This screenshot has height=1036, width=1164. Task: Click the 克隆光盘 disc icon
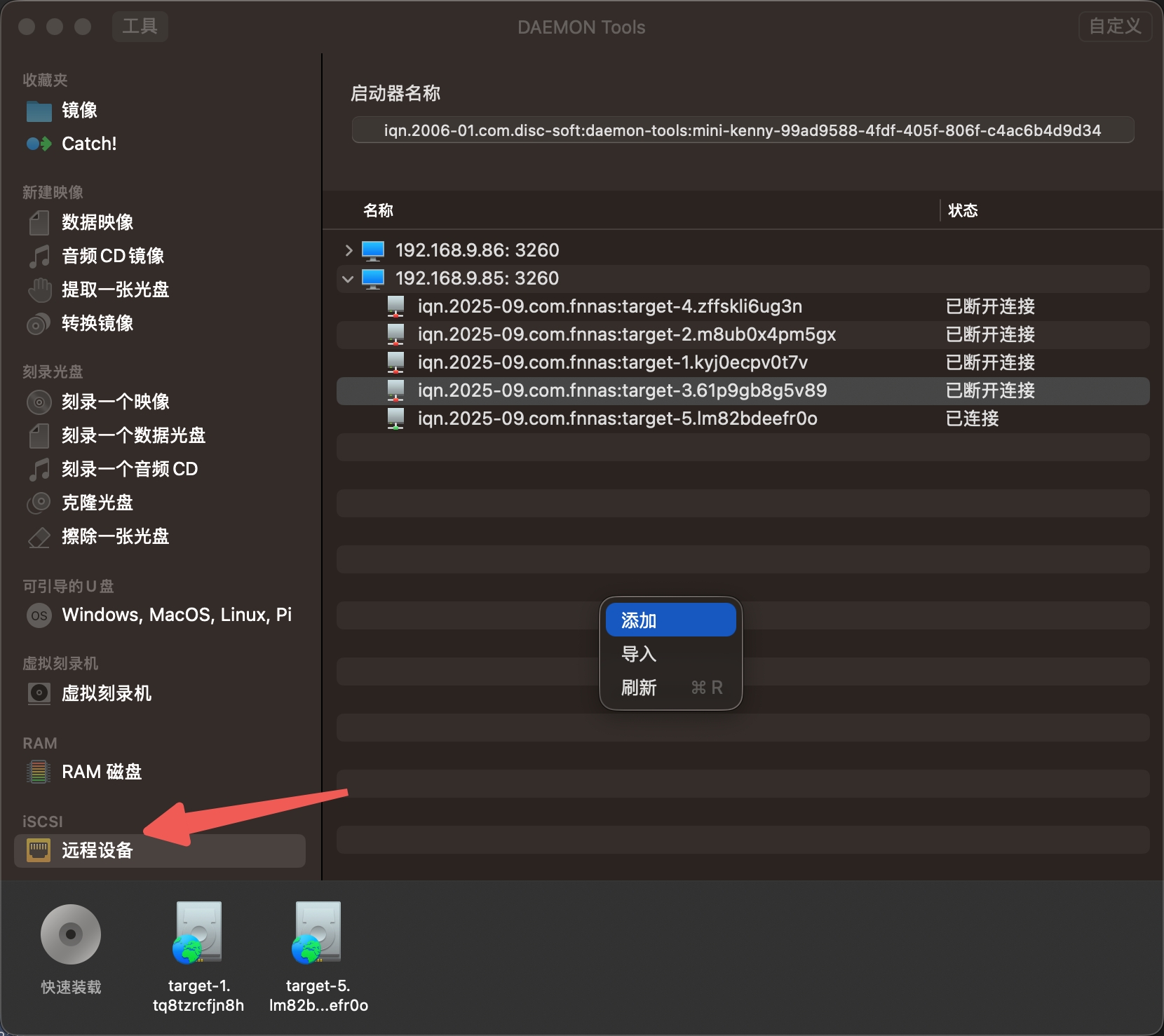click(39, 503)
